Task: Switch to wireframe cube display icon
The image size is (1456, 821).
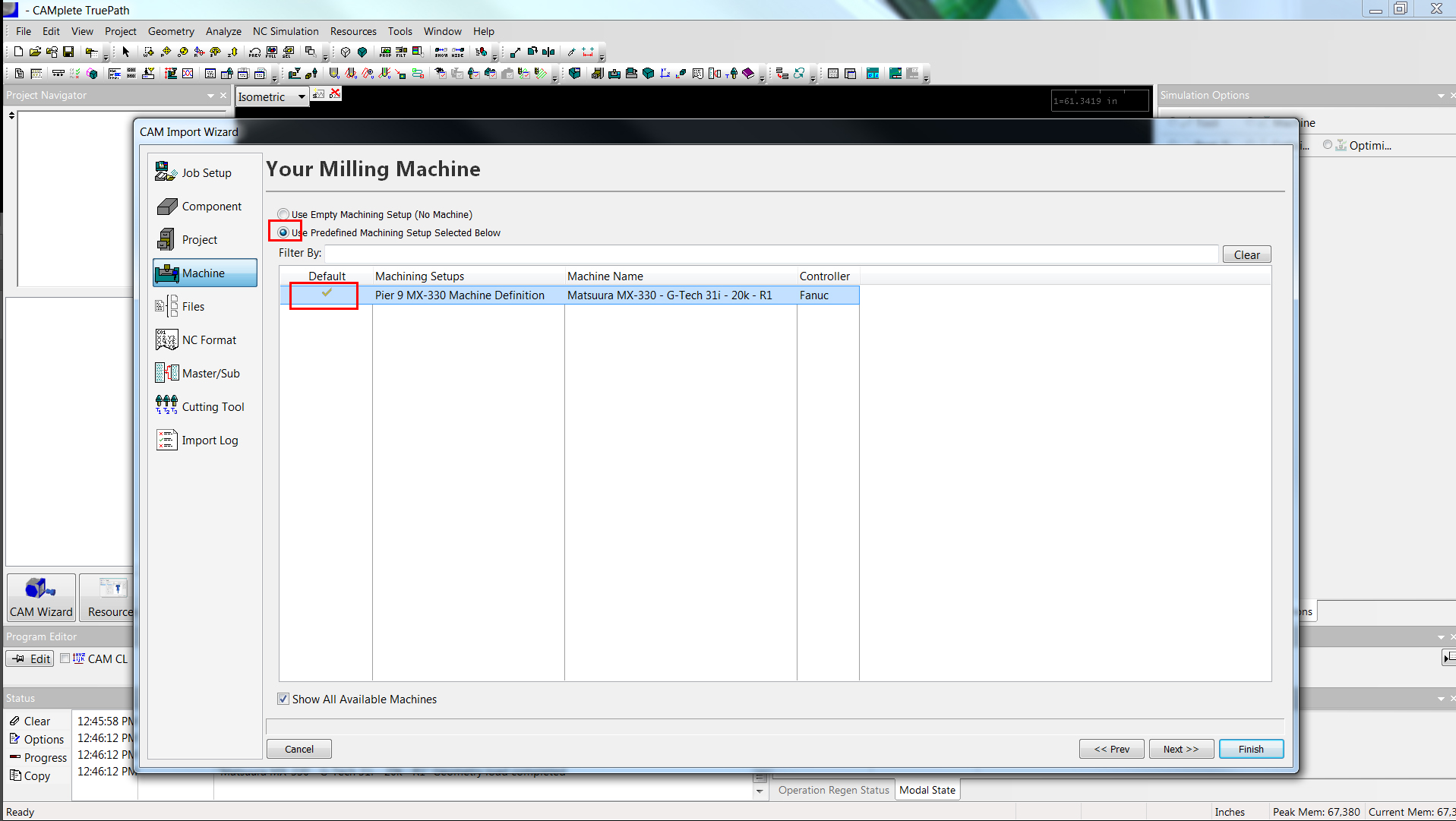Action: tap(346, 52)
